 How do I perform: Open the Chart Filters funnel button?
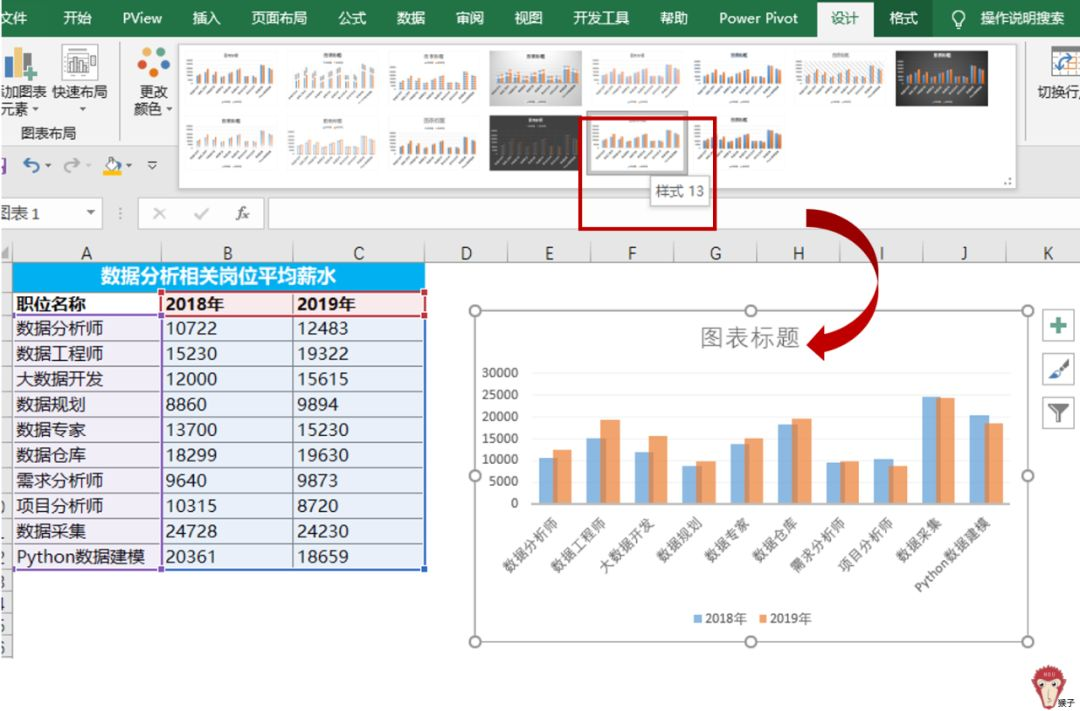click(x=1058, y=412)
